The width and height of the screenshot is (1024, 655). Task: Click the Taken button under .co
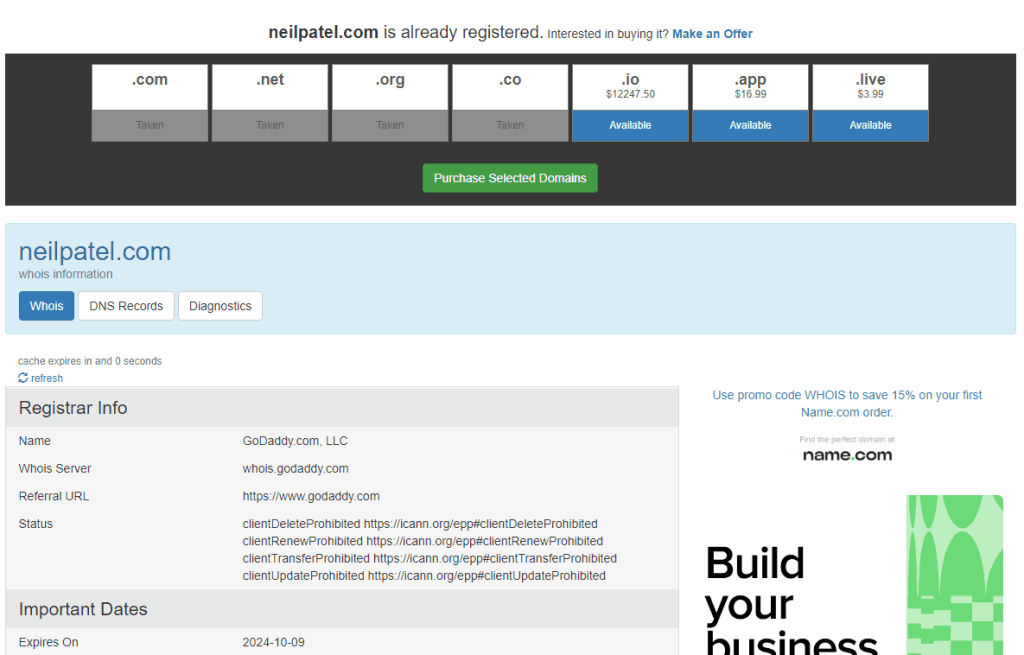point(510,125)
